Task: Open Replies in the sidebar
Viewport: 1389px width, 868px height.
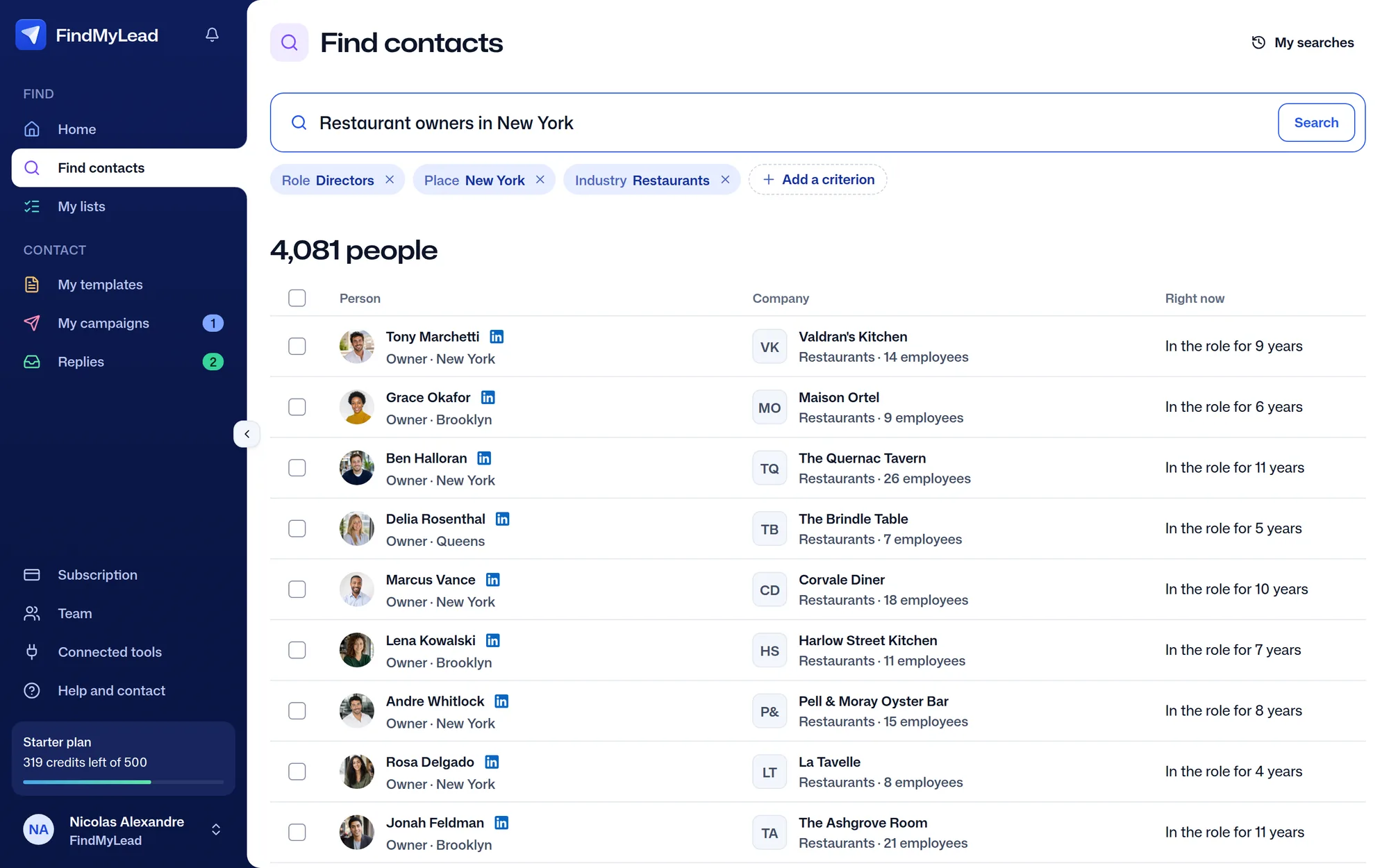Action: 124,362
